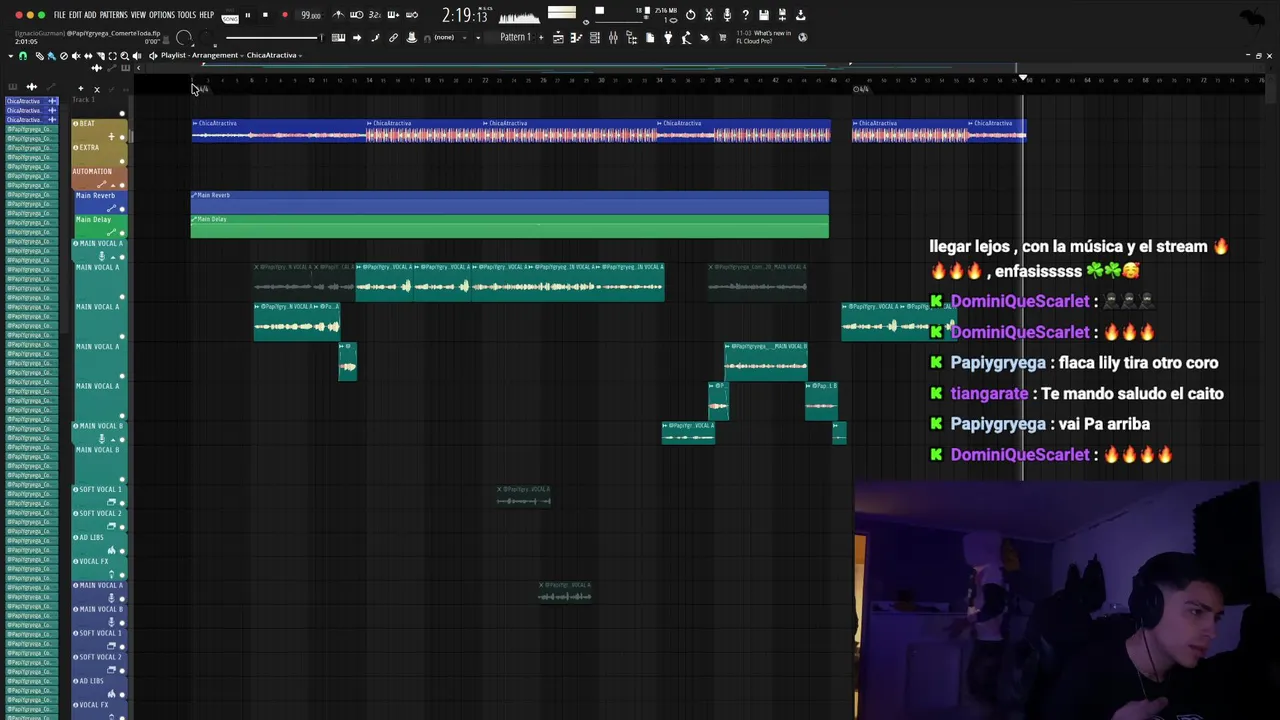The height and width of the screenshot is (720, 1280).
Task: Click the plus button next to Pattern 1
Action: pos(541,38)
